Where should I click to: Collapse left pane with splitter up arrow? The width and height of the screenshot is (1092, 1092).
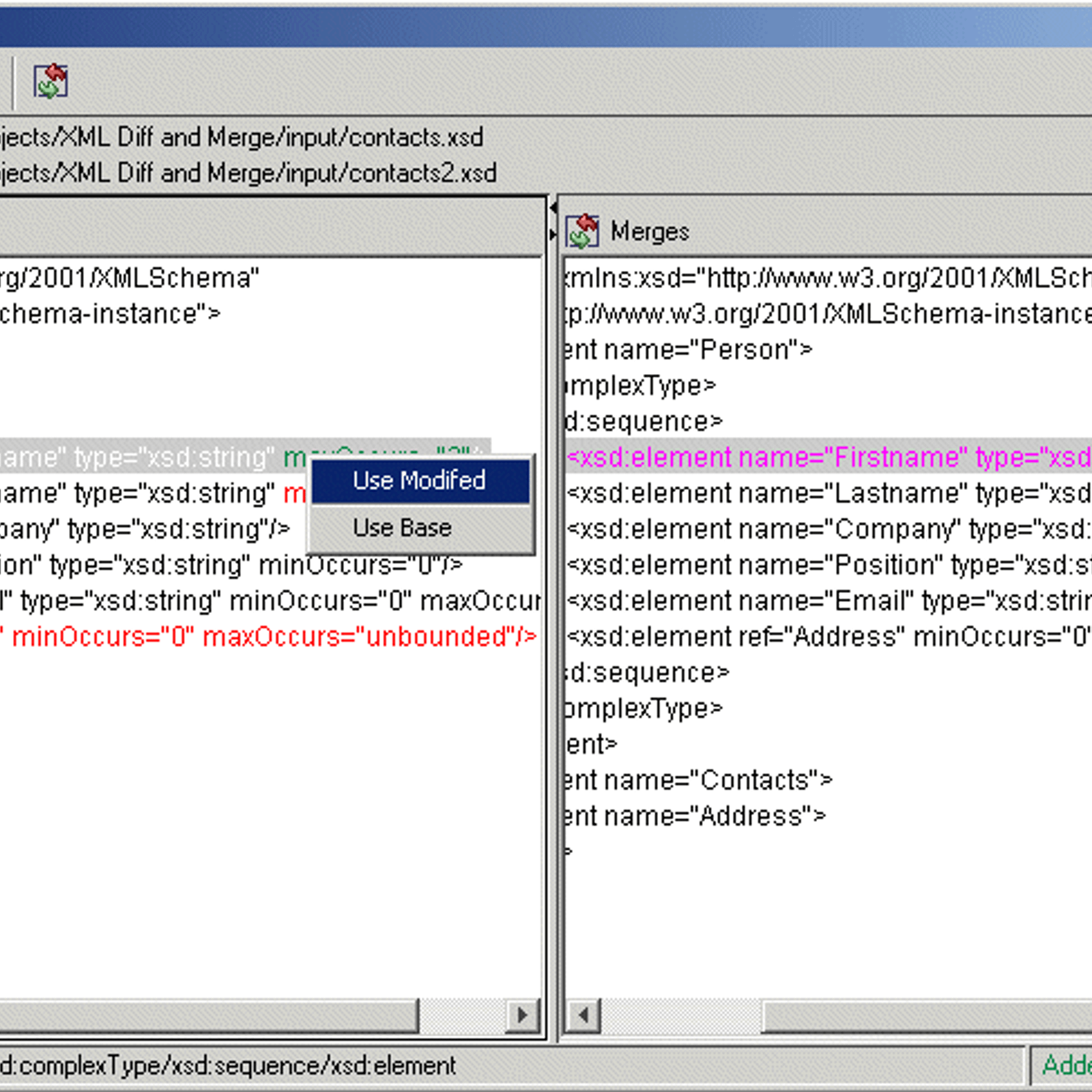pyautogui.click(x=553, y=207)
